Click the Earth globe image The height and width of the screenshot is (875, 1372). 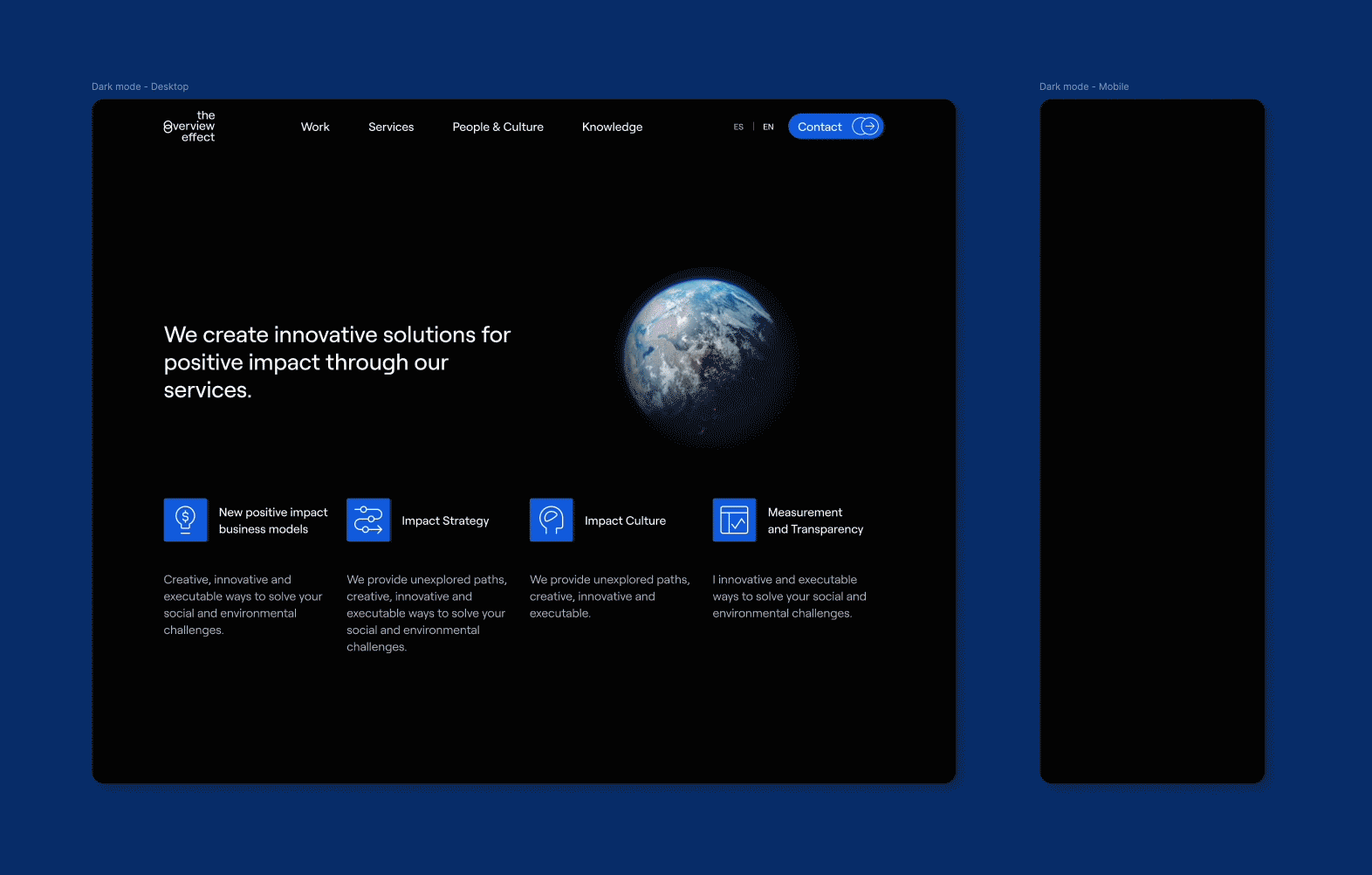pos(708,357)
